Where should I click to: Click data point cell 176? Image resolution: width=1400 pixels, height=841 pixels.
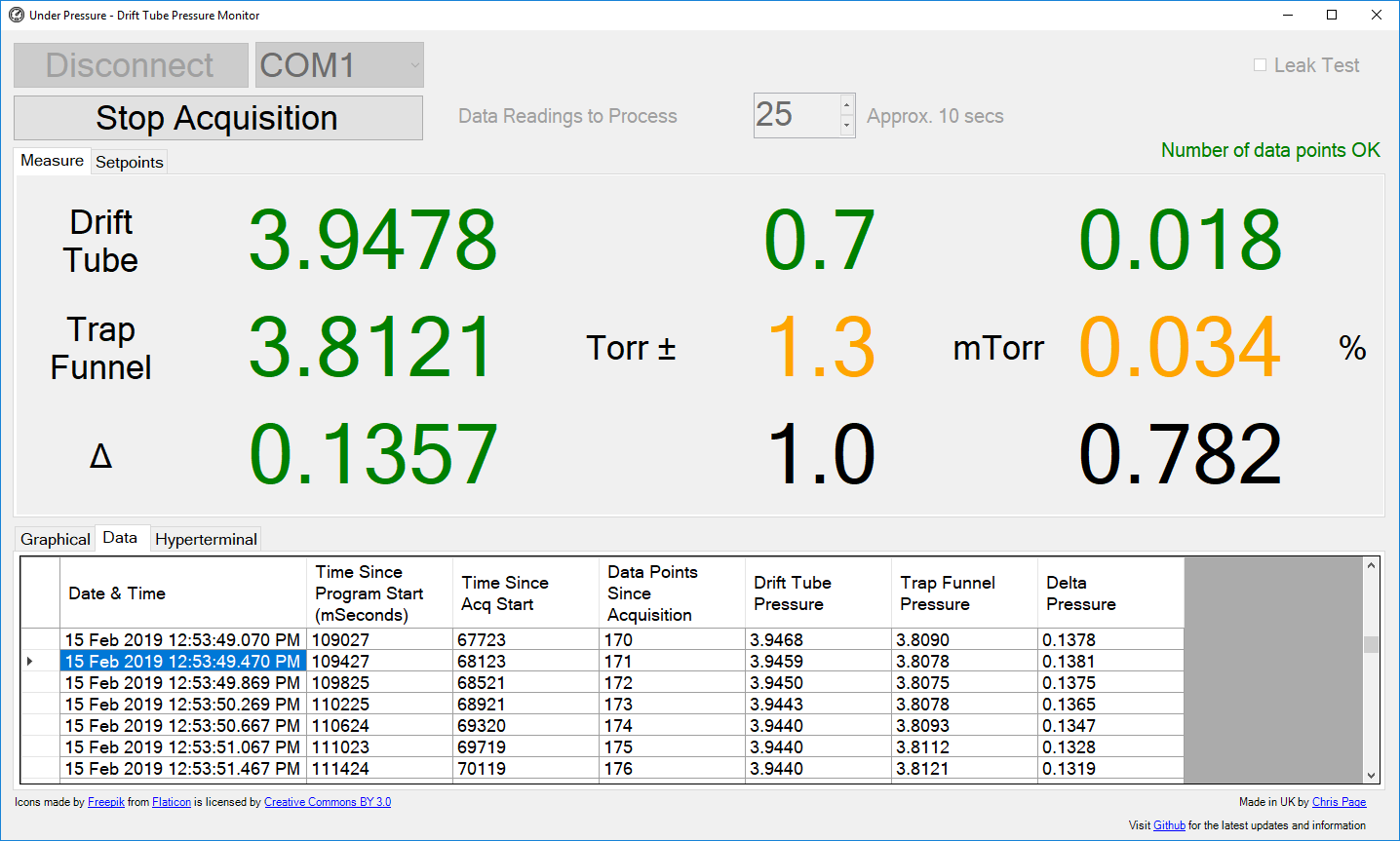coord(673,768)
